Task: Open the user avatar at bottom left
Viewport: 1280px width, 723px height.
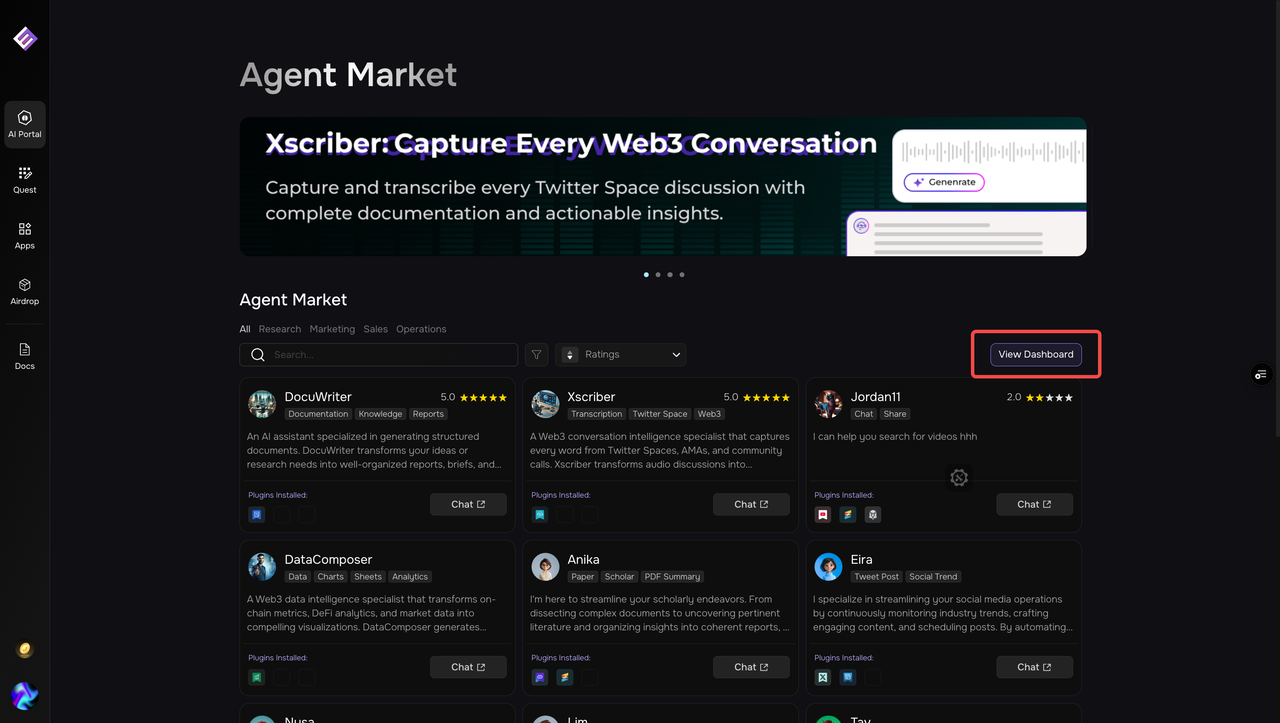Action: click(x=25, y=695)
